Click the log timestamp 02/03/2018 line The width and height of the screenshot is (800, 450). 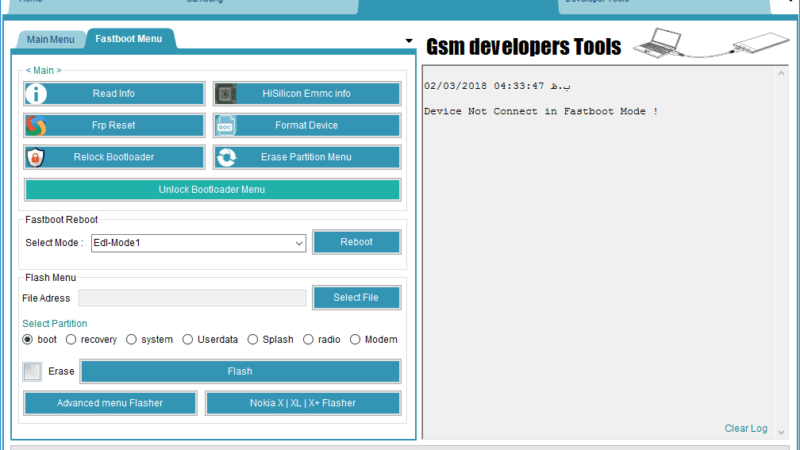(x=496, y=86)
